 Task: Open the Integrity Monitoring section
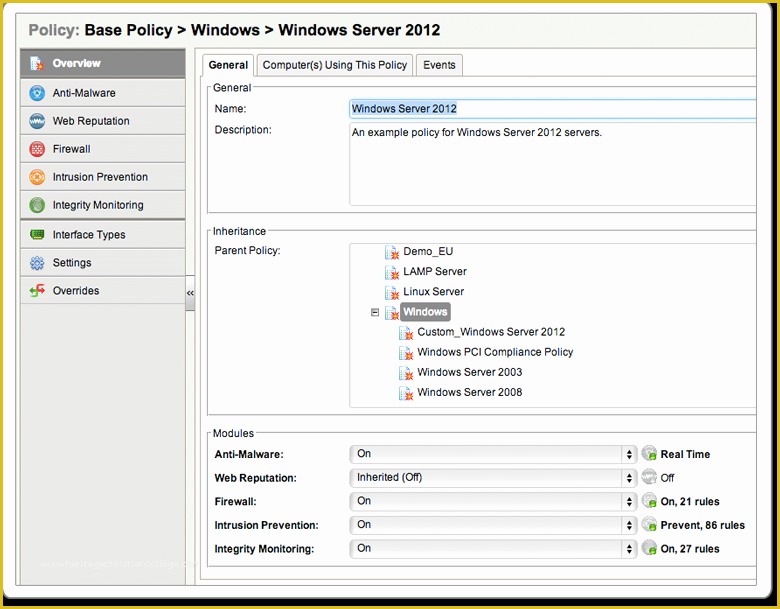[x=102, y=205]
